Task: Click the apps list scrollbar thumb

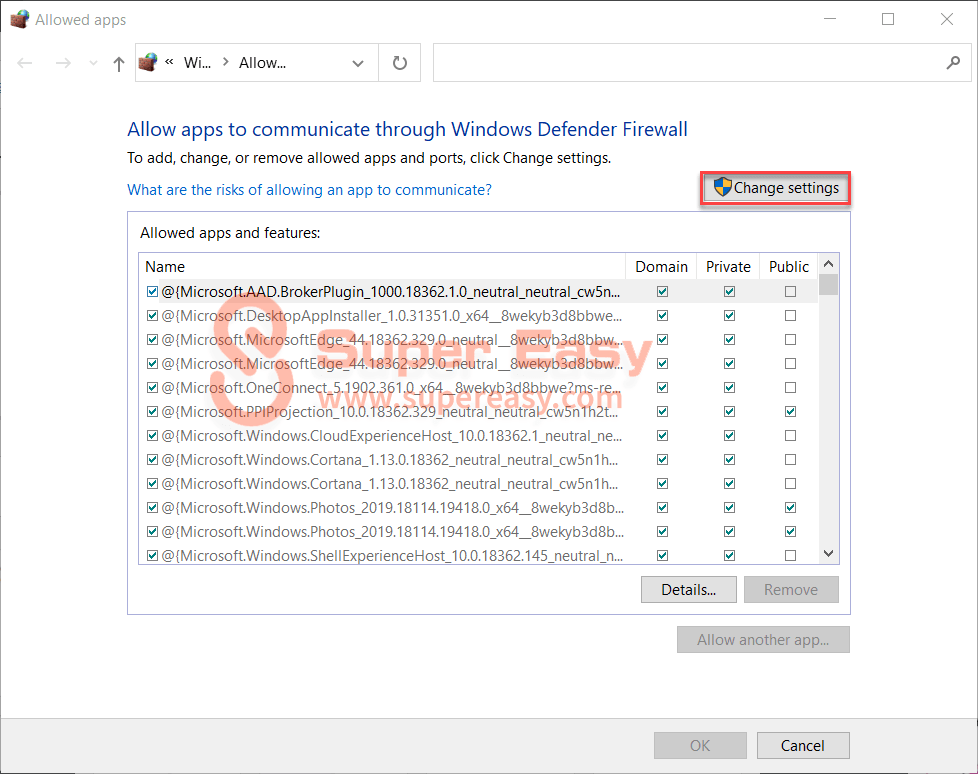Action: tap(828, 284)
